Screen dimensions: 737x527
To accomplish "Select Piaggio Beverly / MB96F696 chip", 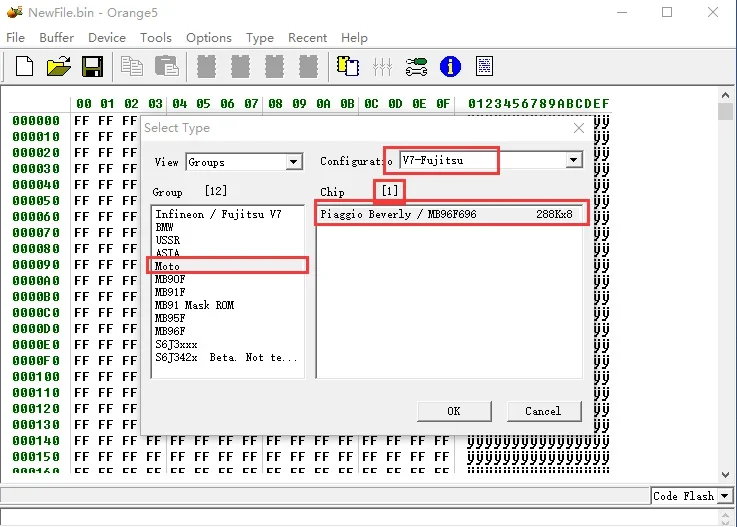I will pyautogui.click(x=449, y=214).
